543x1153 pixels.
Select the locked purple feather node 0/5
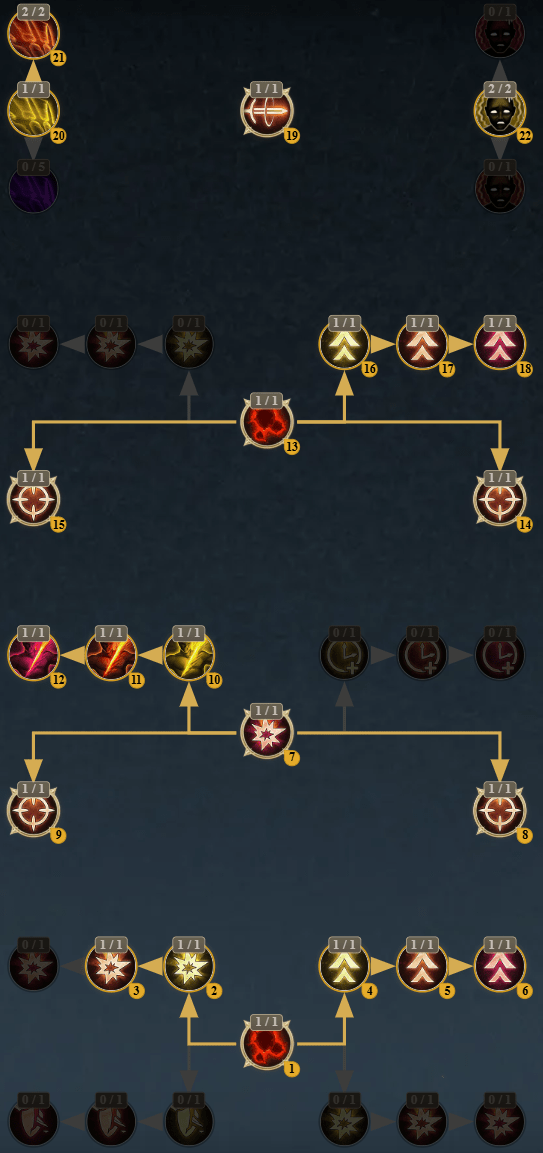34,189
